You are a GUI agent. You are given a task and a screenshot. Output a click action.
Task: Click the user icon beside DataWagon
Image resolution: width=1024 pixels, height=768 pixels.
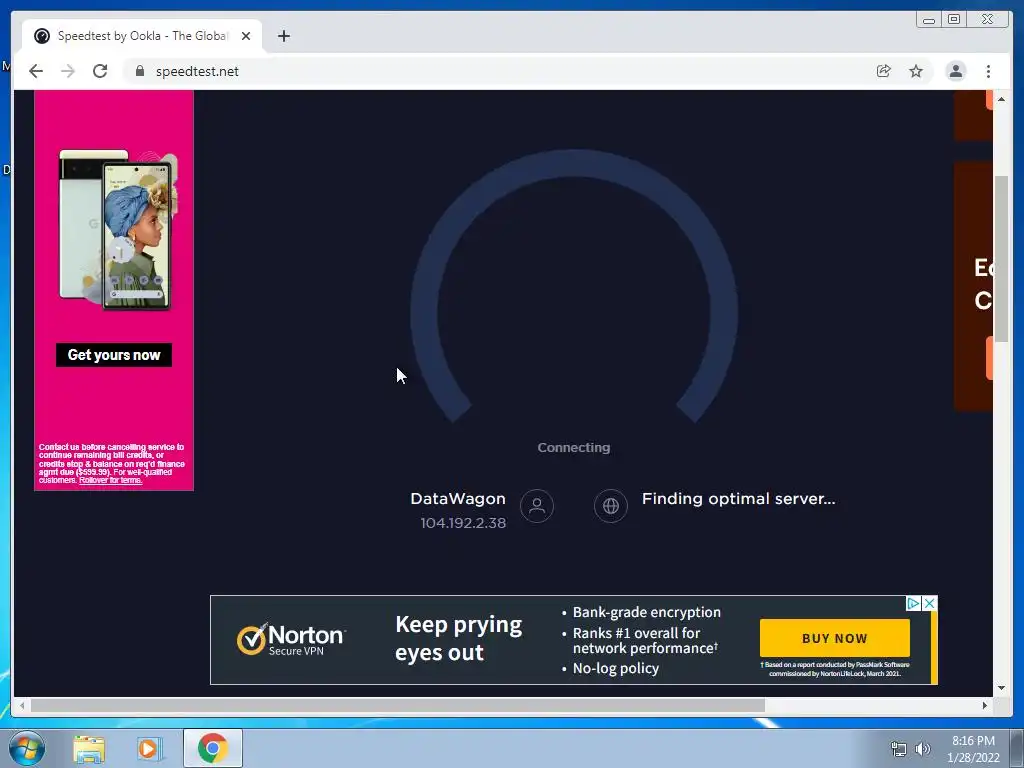tap(537, 506)
